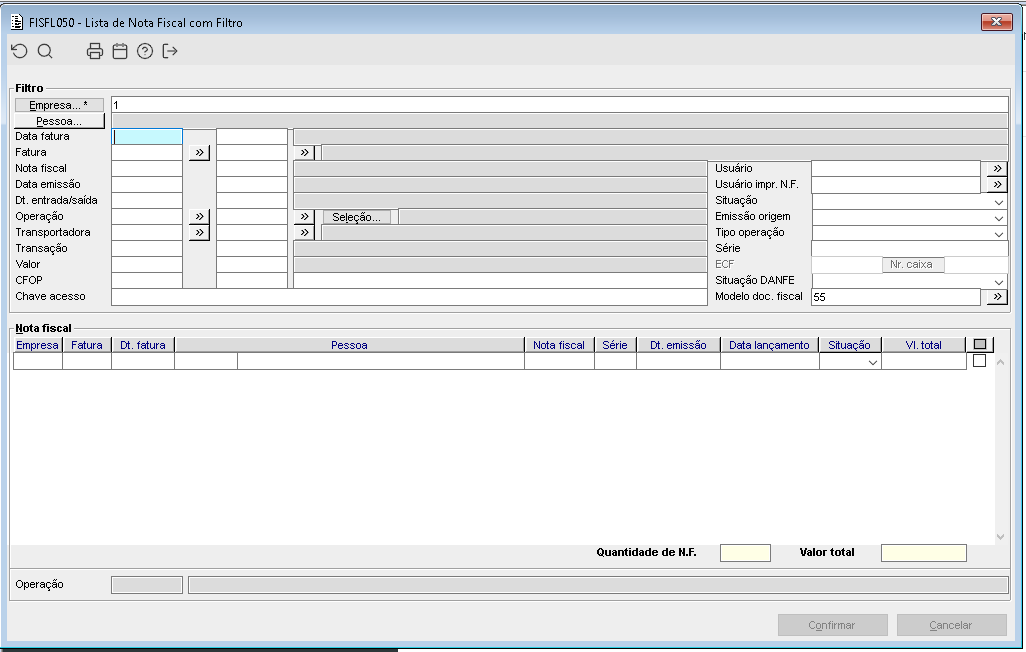Focus the Chave acesso field

[410, 297]
